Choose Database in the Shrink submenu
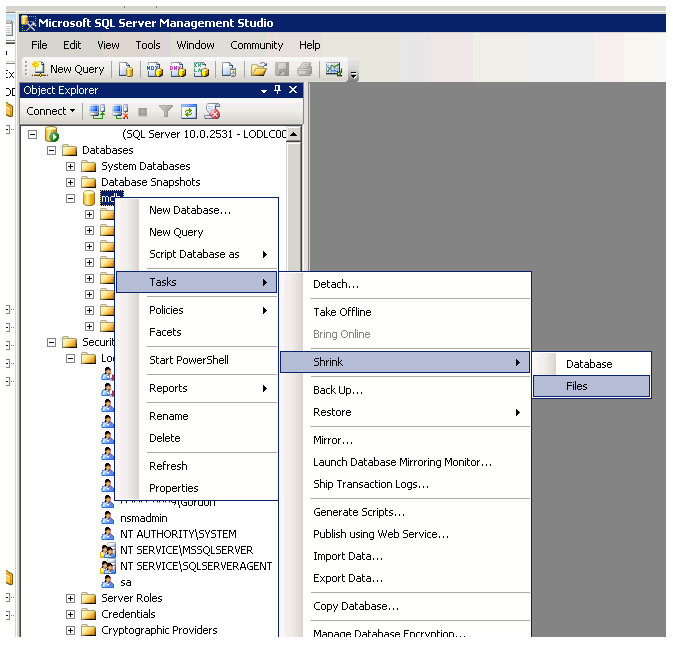Image resolution: width=673 pixels, height=645 pixels. [588, 364]
